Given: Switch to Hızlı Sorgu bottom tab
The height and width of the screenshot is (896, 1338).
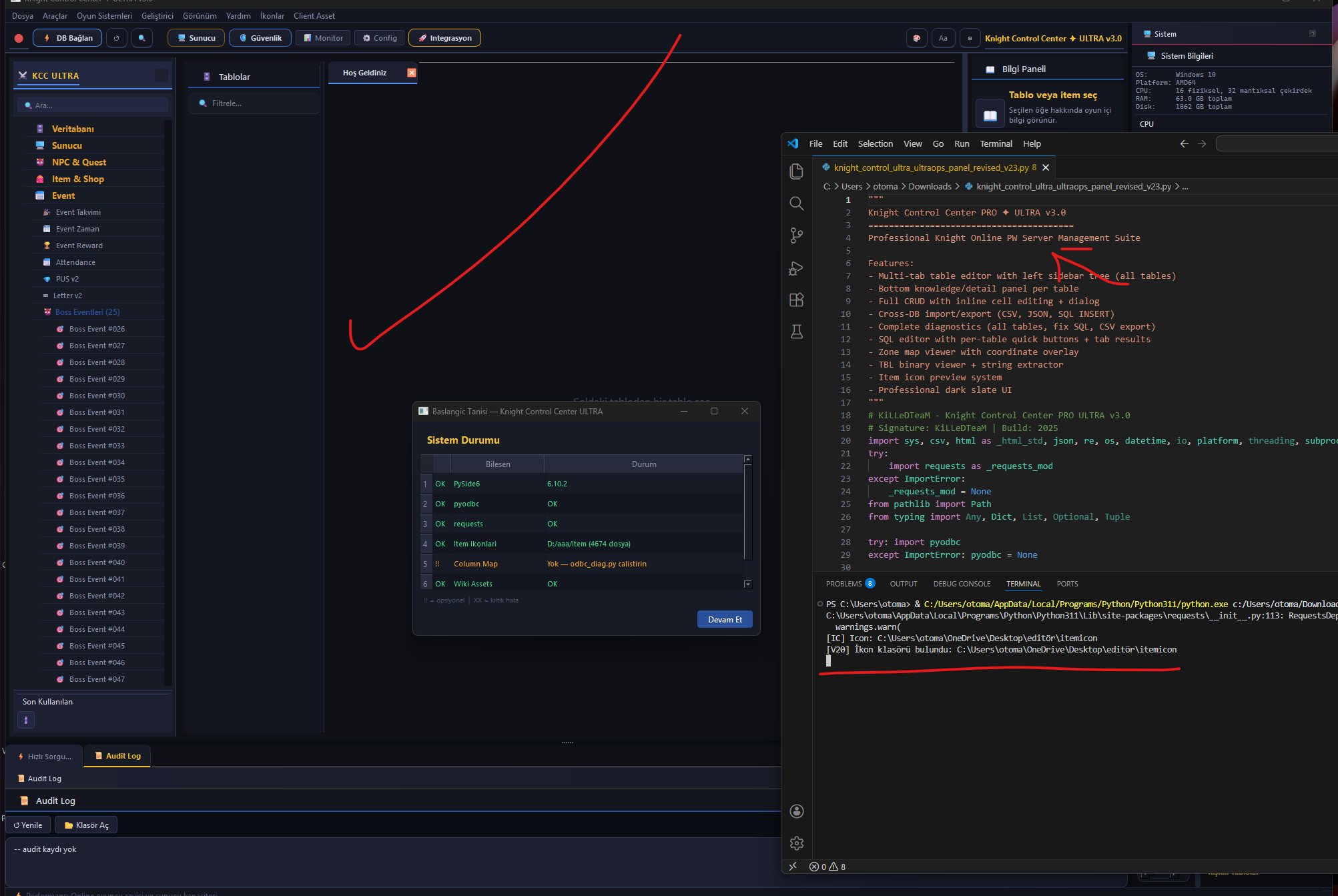Looking at the screenshot, I should [45, 756].
